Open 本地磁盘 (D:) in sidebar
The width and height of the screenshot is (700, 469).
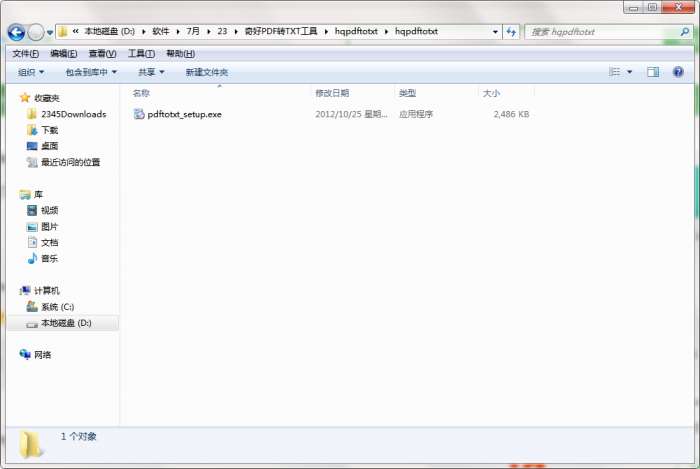66,323
